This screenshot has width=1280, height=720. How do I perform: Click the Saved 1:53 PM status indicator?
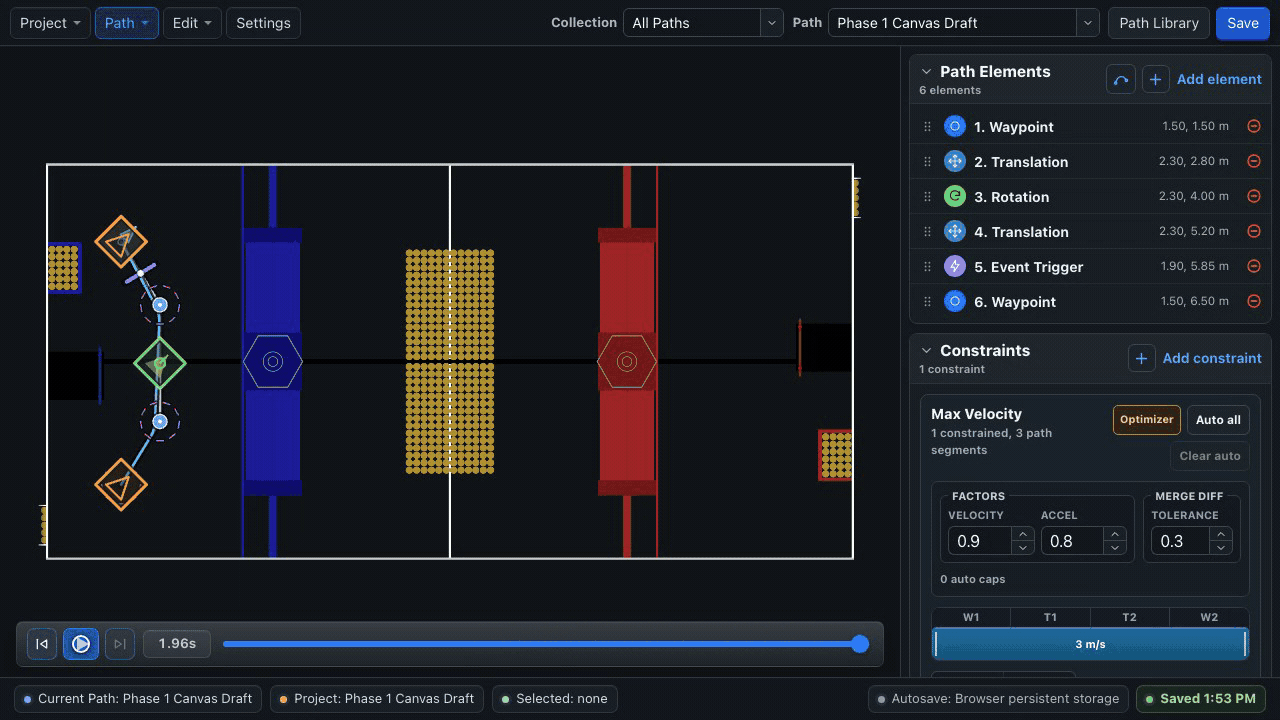[1202, 699]
